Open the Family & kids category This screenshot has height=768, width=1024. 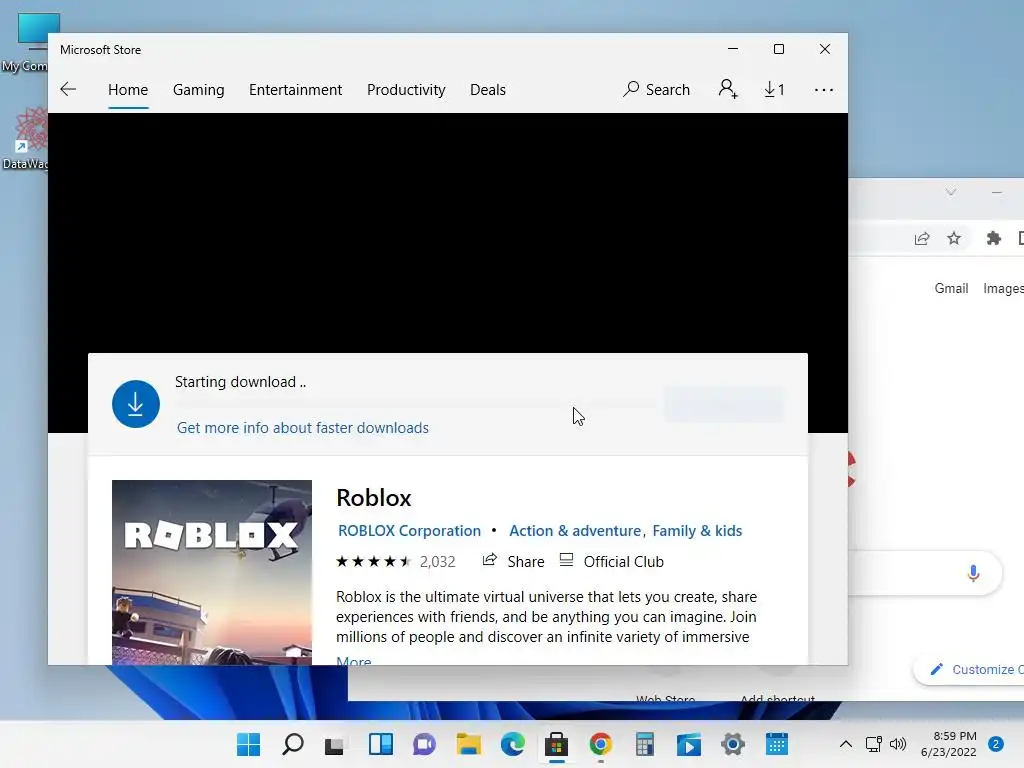697,531
